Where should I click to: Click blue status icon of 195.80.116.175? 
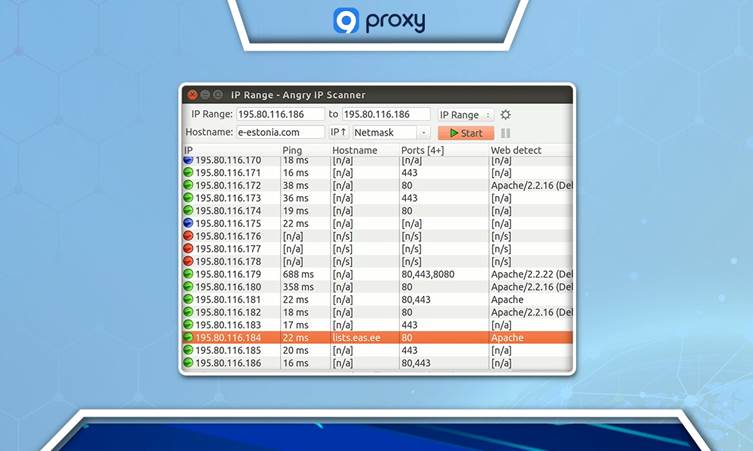188,223
